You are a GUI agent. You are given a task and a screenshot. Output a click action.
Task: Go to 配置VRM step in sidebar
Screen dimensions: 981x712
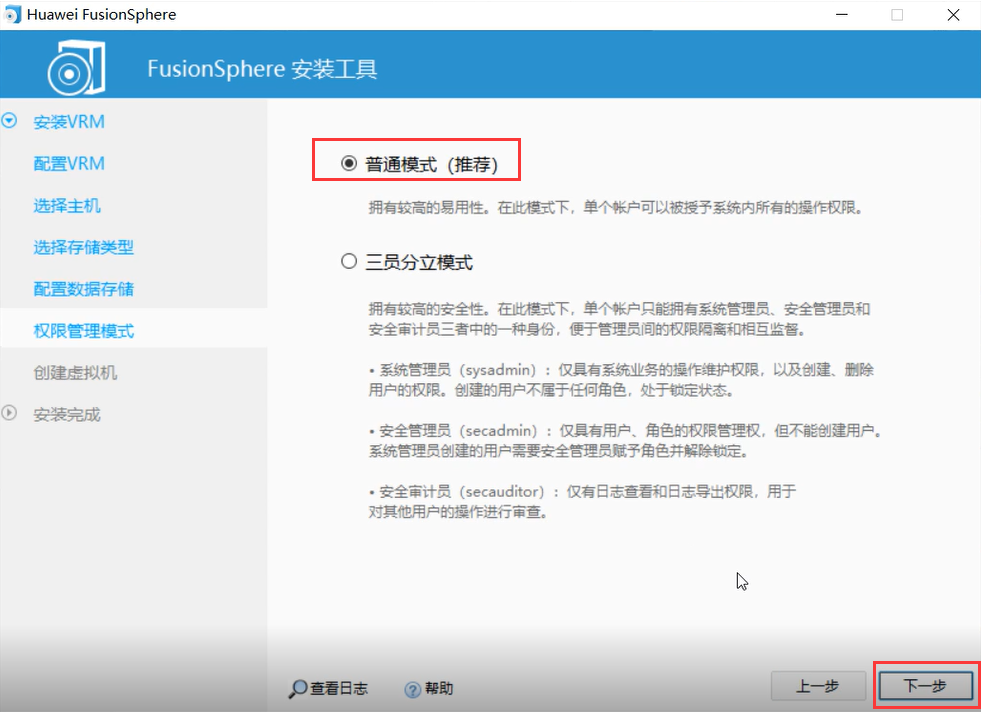(x=69, y=163)
